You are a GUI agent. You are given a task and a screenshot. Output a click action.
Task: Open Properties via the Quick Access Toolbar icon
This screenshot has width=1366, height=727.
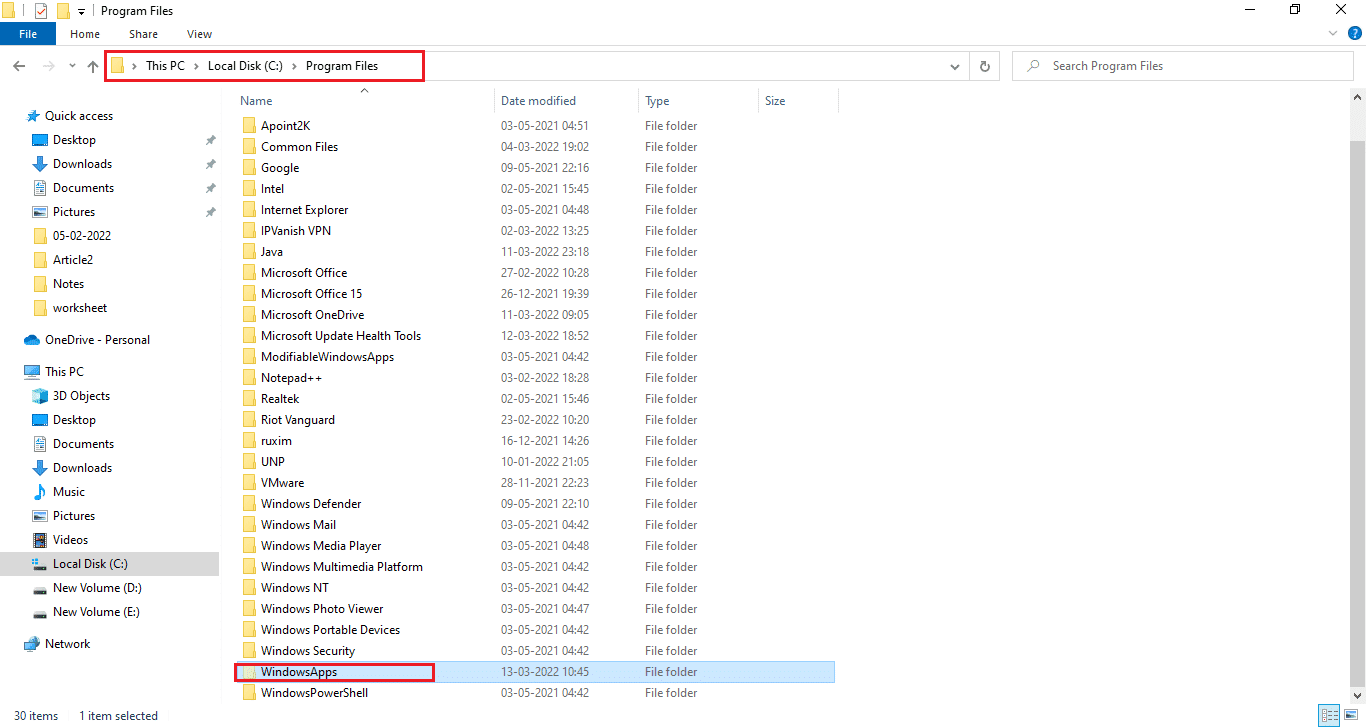[42, 10]
